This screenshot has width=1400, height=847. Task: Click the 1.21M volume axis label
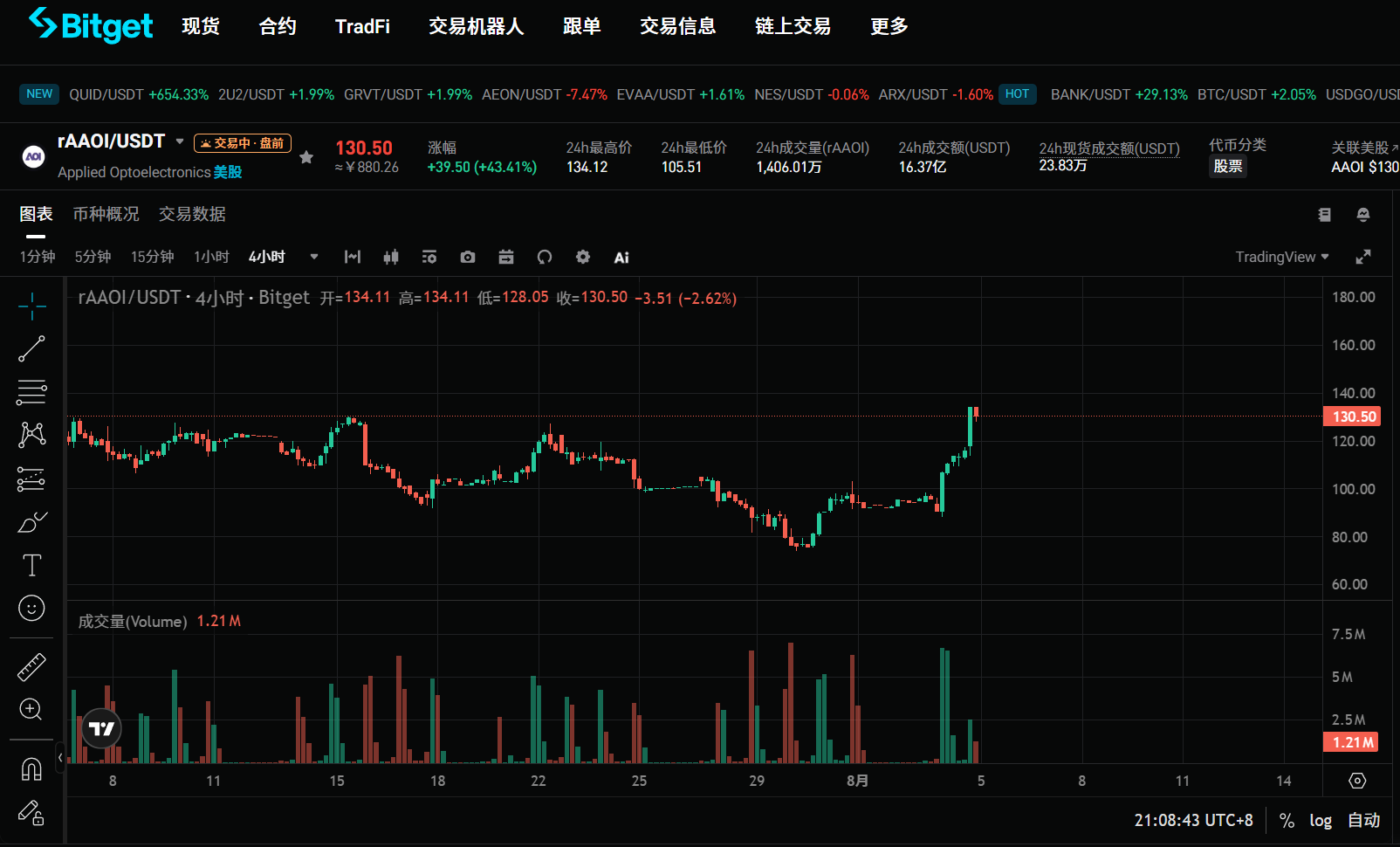1351,742
